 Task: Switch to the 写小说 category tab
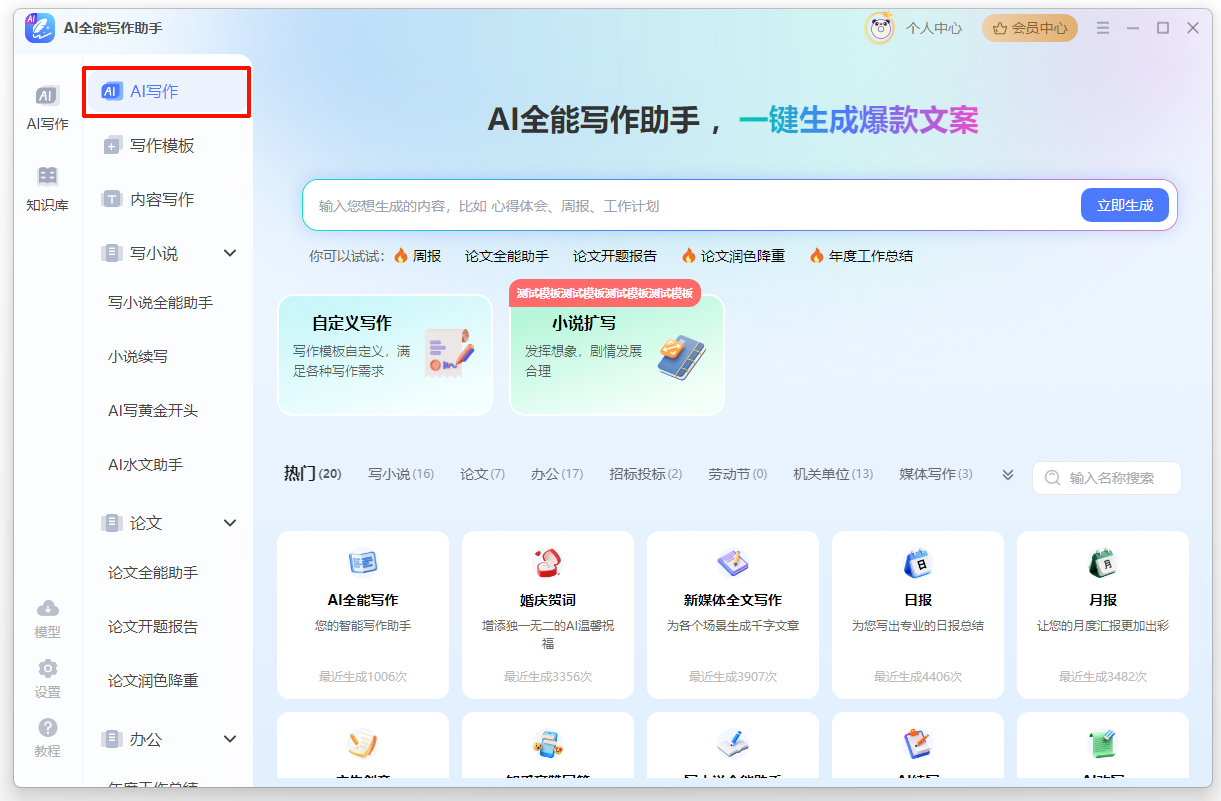tap(400, 474)
